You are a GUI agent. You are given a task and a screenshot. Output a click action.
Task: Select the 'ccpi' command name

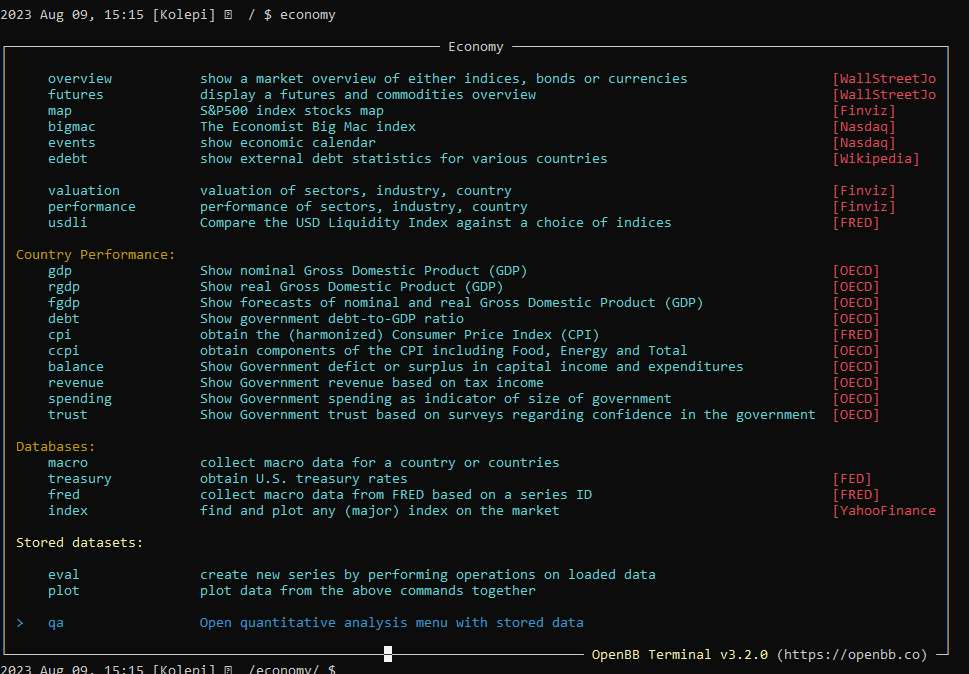tap(64, 351)
